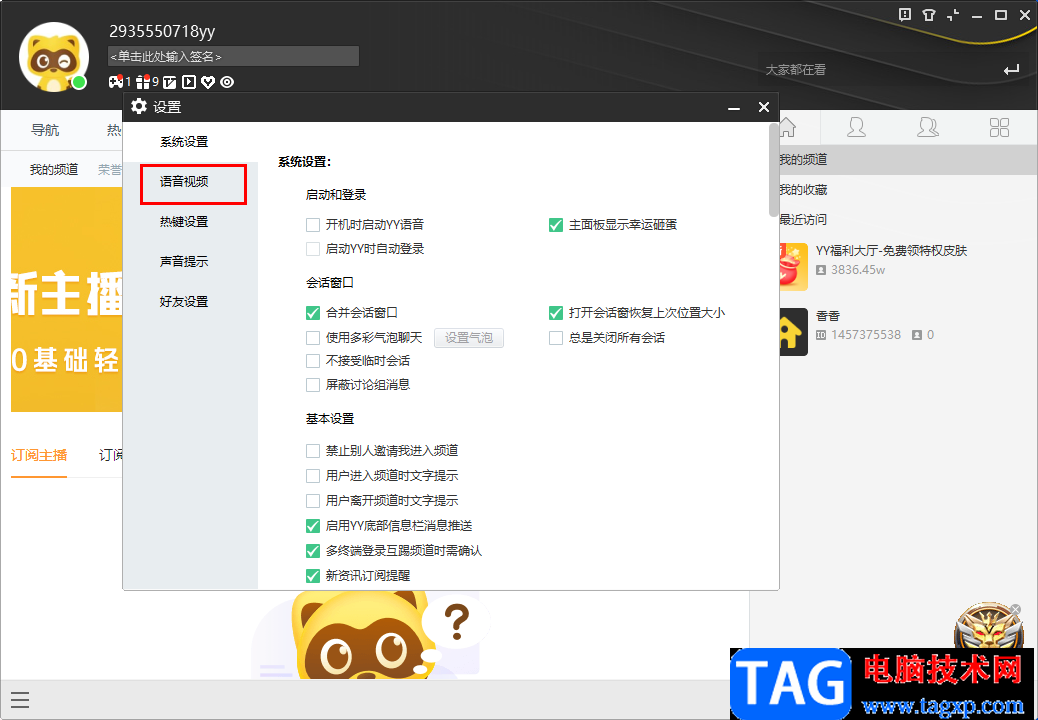This screenshot has height=720, width=1038.
Task: Enable 开机时启动YY语音 checkbox
Action: [x=313, y=225]
